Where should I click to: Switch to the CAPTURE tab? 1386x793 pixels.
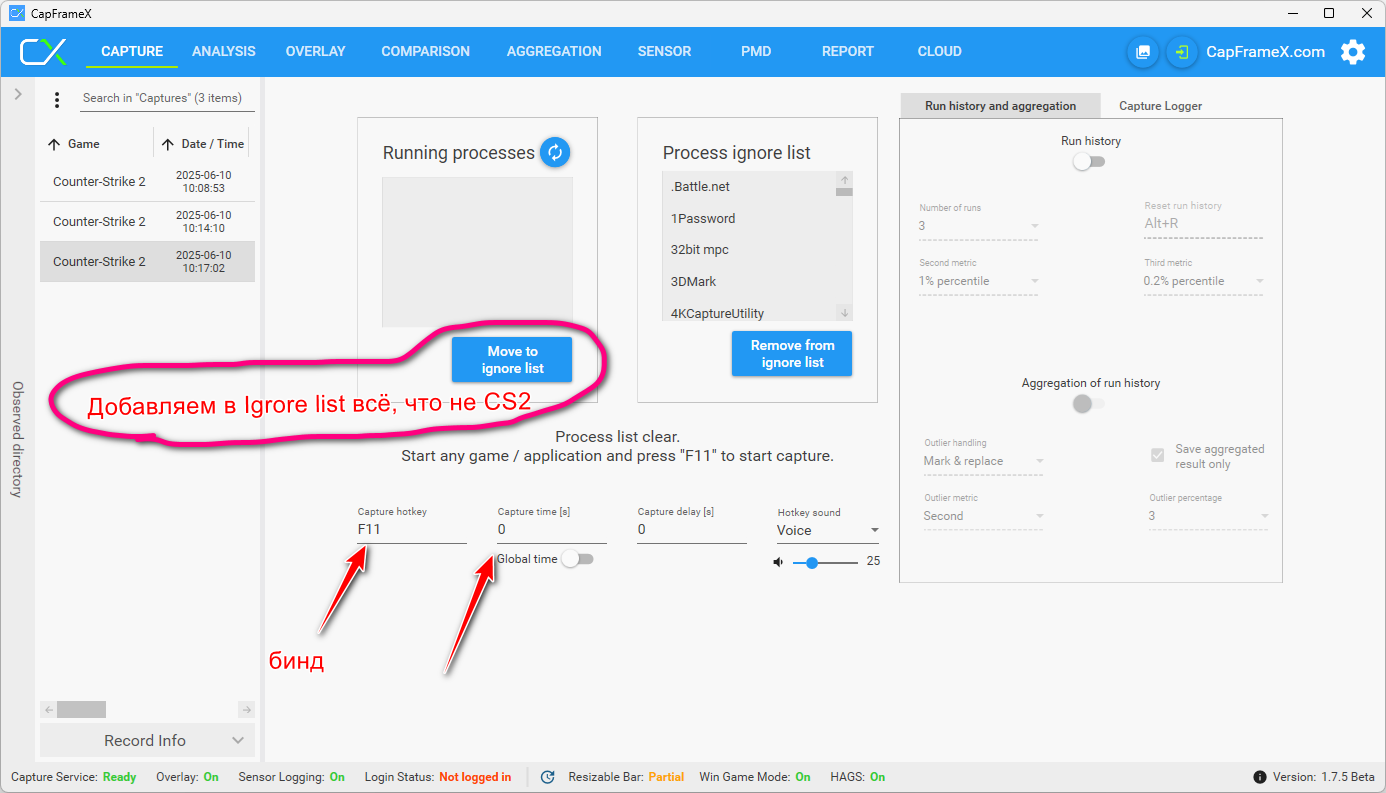[132, 51]
